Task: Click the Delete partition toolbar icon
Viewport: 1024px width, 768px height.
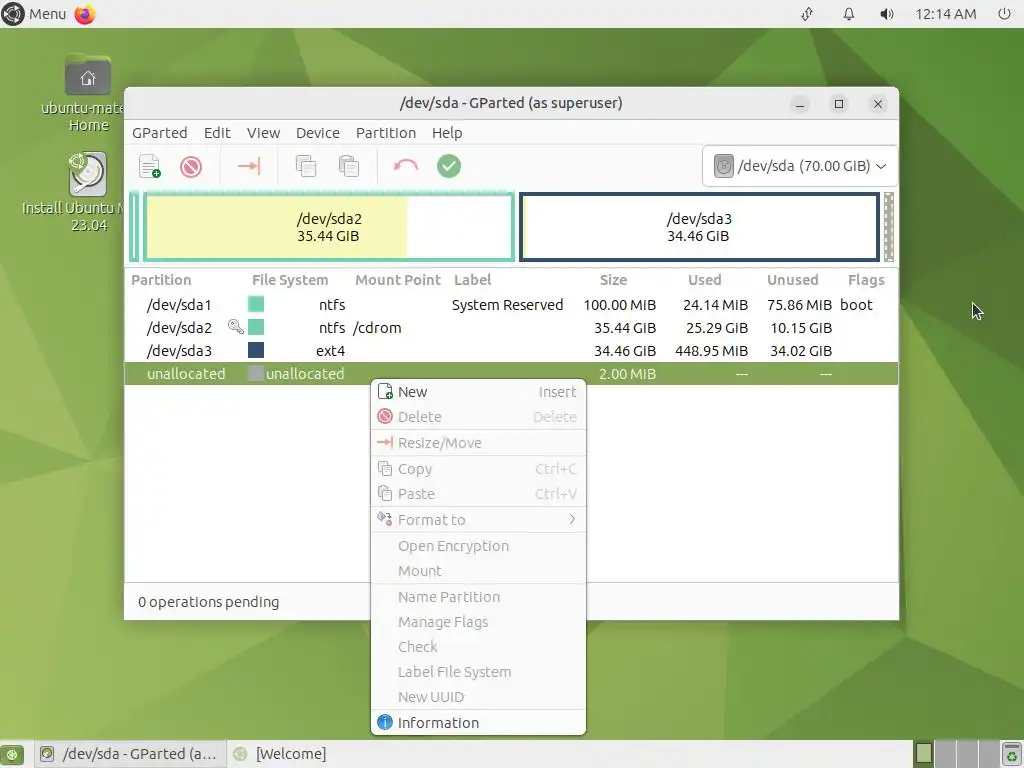Action: tap(191, 167)
